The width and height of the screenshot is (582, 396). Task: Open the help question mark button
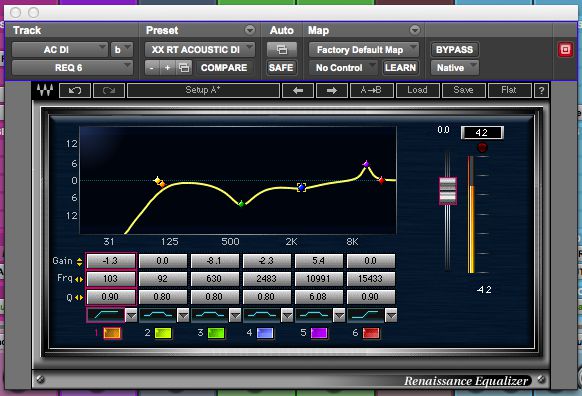click(x=541, y=91)
